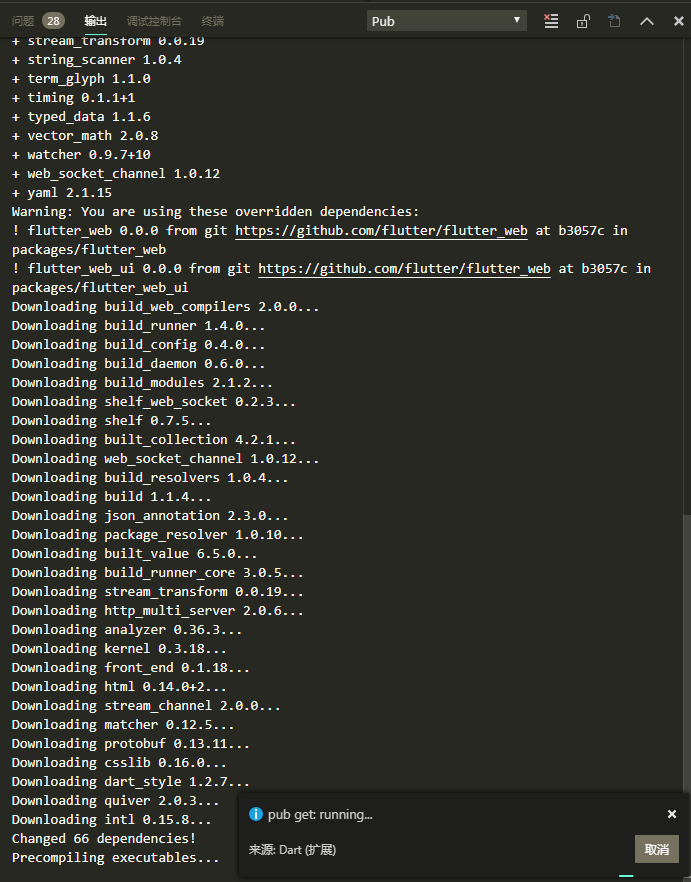This screenshot has width=691, height=882.
Task: Open the 调试控制台 tab
Action: click(154, 21)
